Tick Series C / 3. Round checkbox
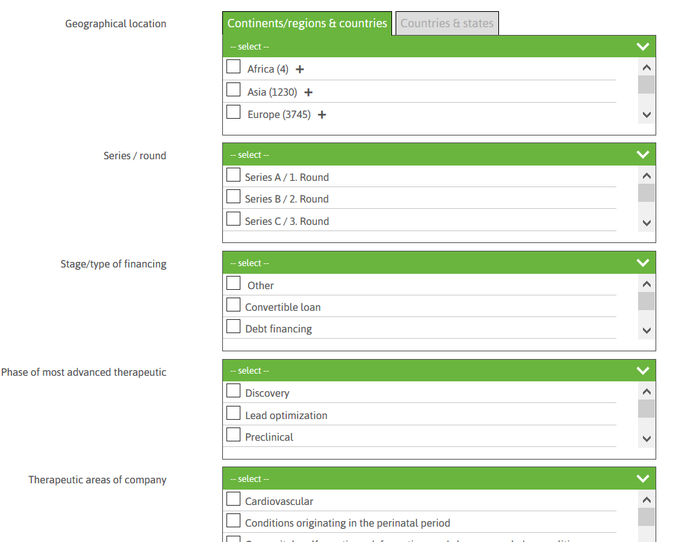The width and height of the screenshot is (680, 542). 233,219
